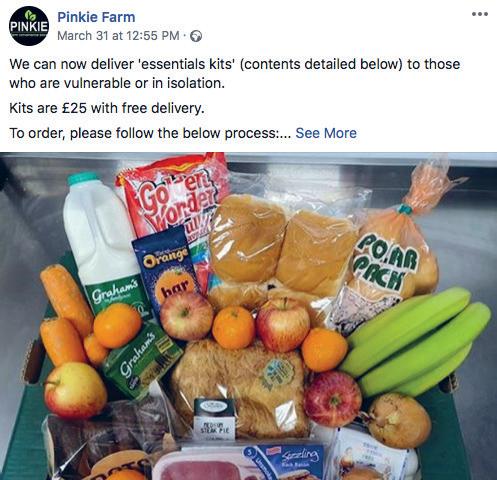Open the Pinkie Farm profile picture
The height and width of the screenshot is (480, 497).
pyautogui.click(x=29, y=26)
